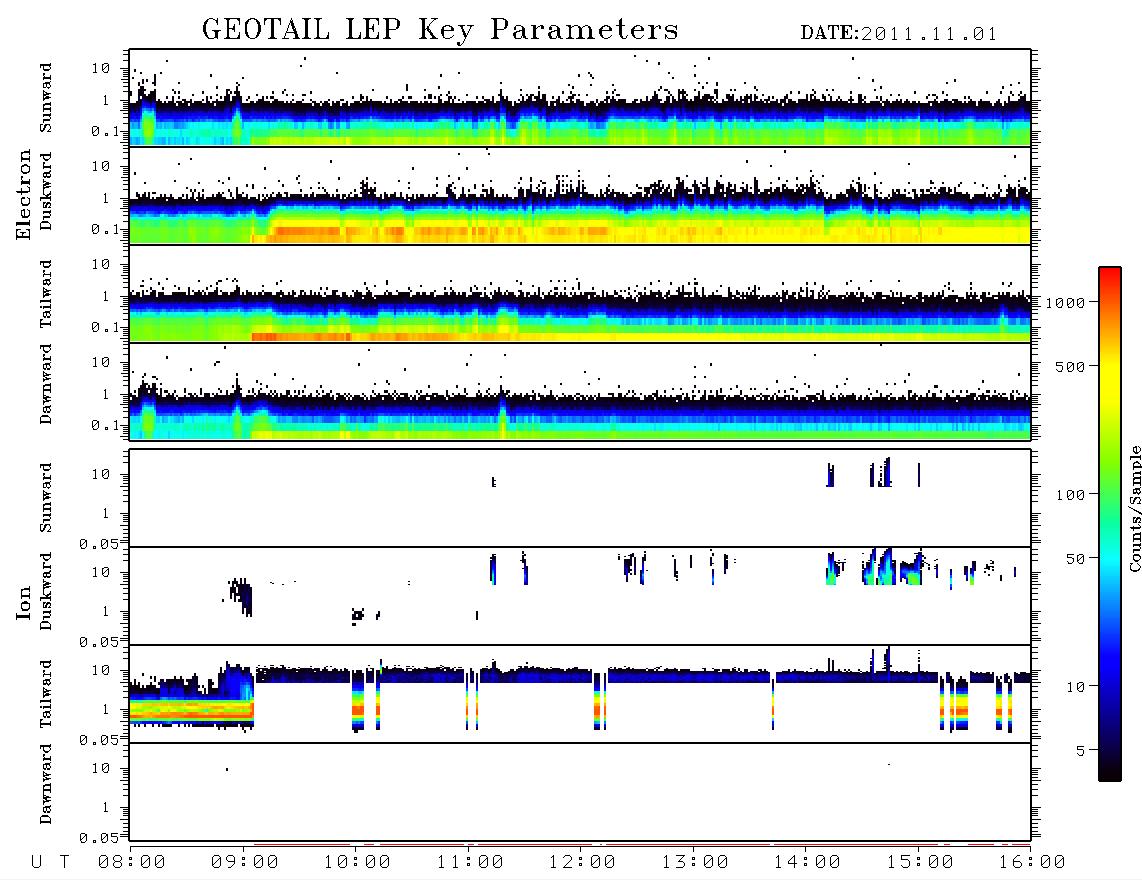Click the 13:00 time axis label
This screenshot has height=880, width=1142.
[x=695, y=862]
